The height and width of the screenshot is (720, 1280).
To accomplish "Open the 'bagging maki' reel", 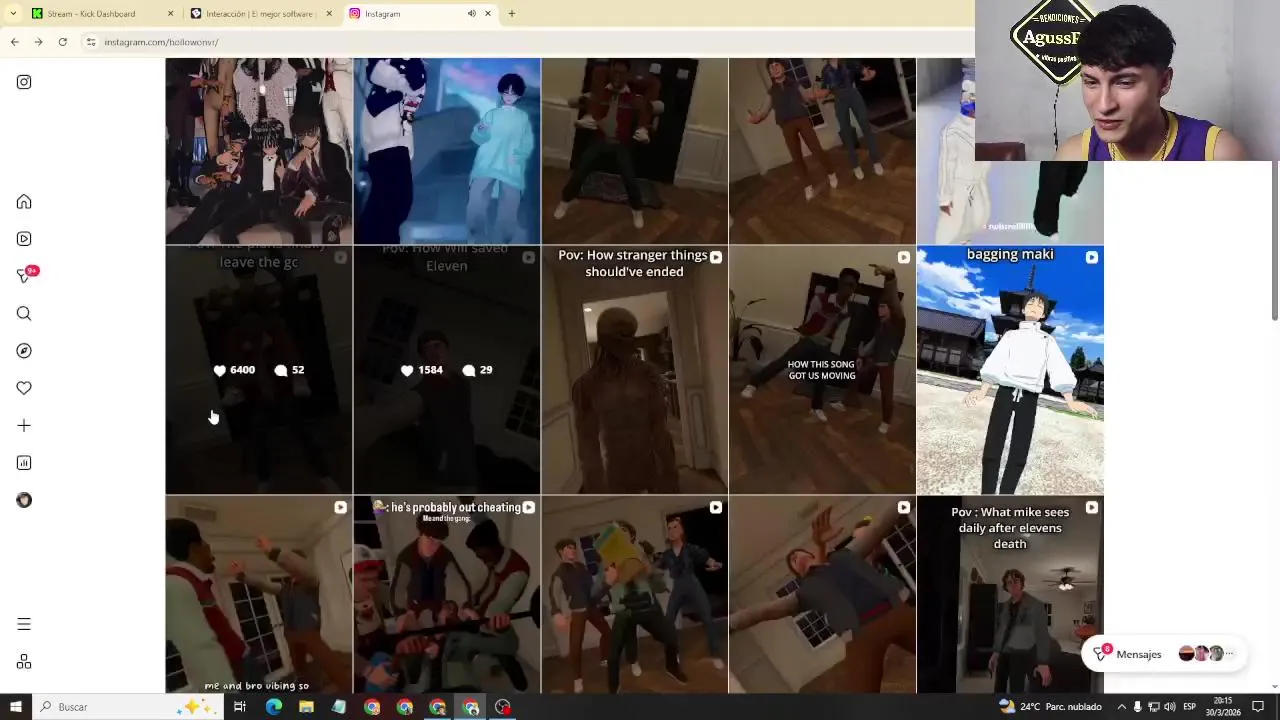I will 1010,370.
